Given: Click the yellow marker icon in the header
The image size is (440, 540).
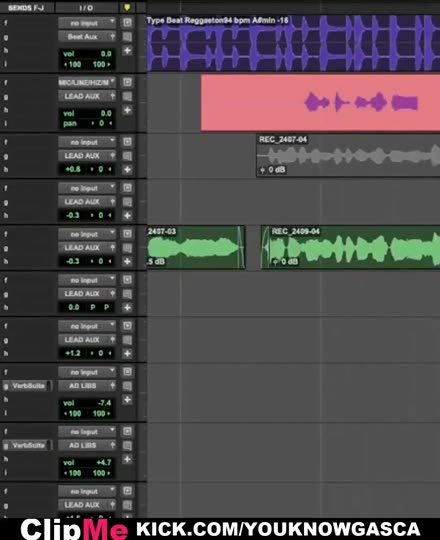Looking at the screenshot, I should (127, 7).
